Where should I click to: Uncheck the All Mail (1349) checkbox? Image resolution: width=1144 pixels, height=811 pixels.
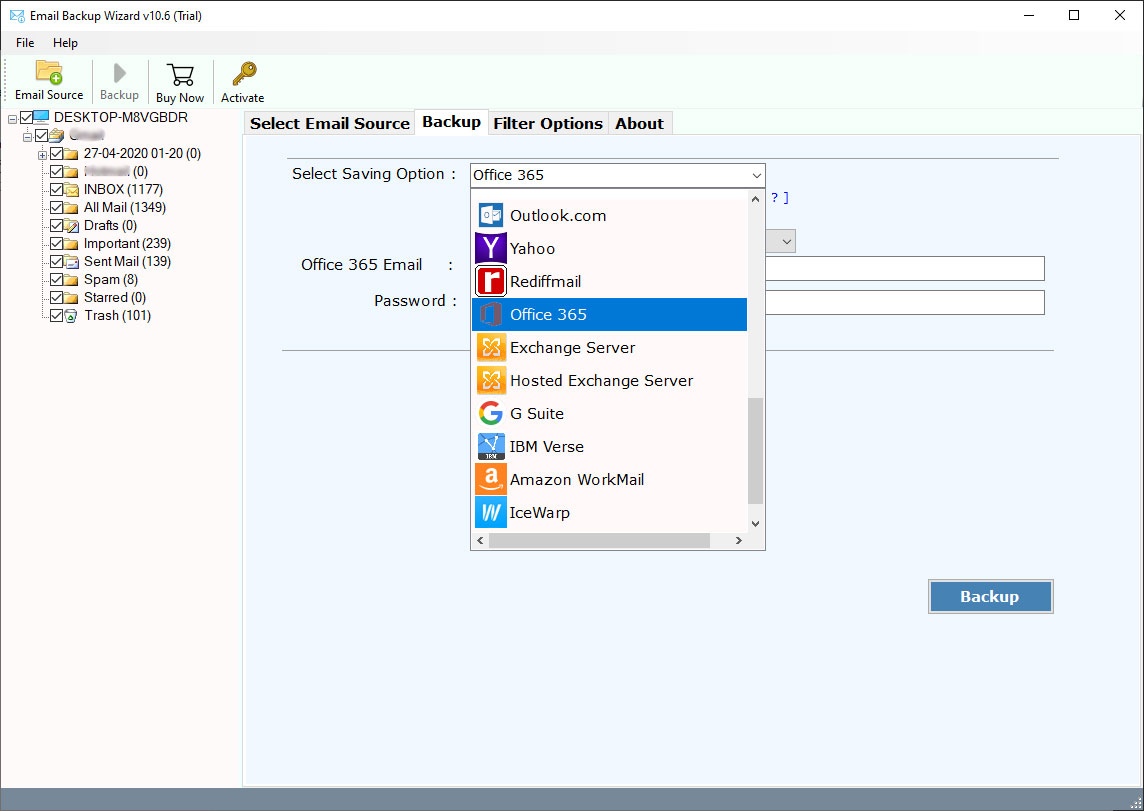56,207
